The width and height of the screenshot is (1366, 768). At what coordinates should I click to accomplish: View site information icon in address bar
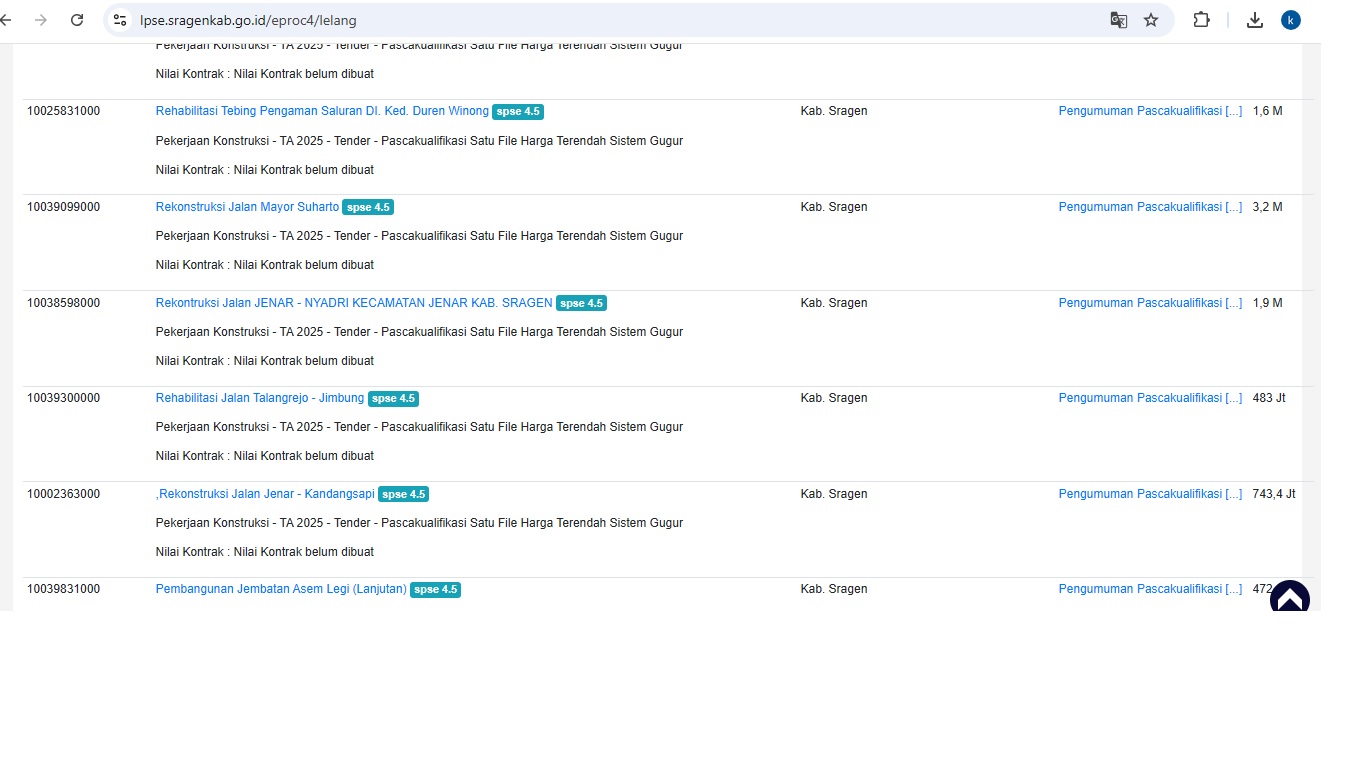(x=120, y=20)
